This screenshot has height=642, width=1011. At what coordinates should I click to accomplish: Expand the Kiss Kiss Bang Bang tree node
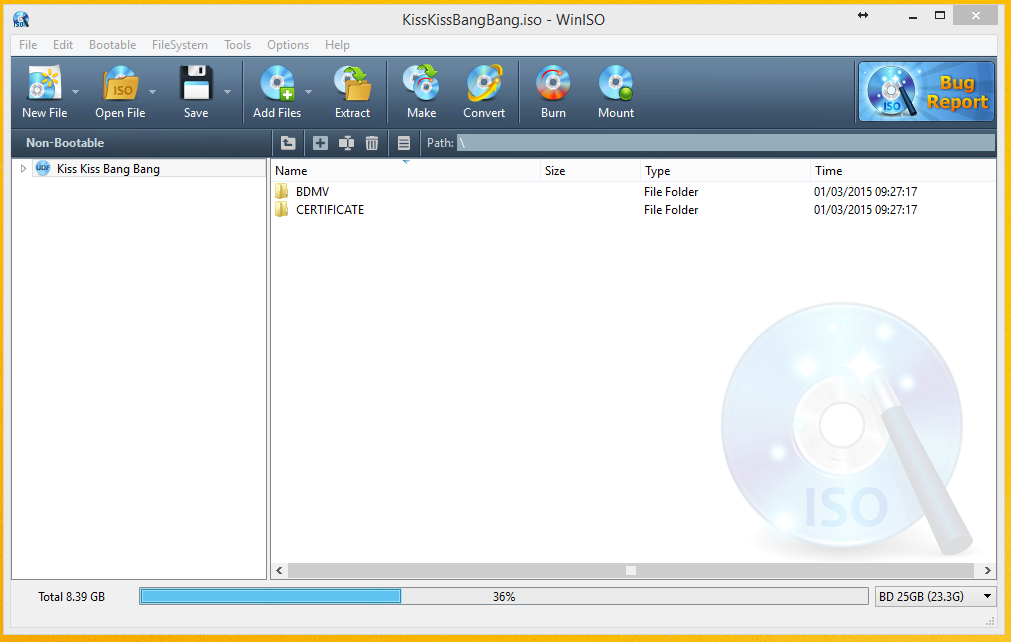(23, 169)
